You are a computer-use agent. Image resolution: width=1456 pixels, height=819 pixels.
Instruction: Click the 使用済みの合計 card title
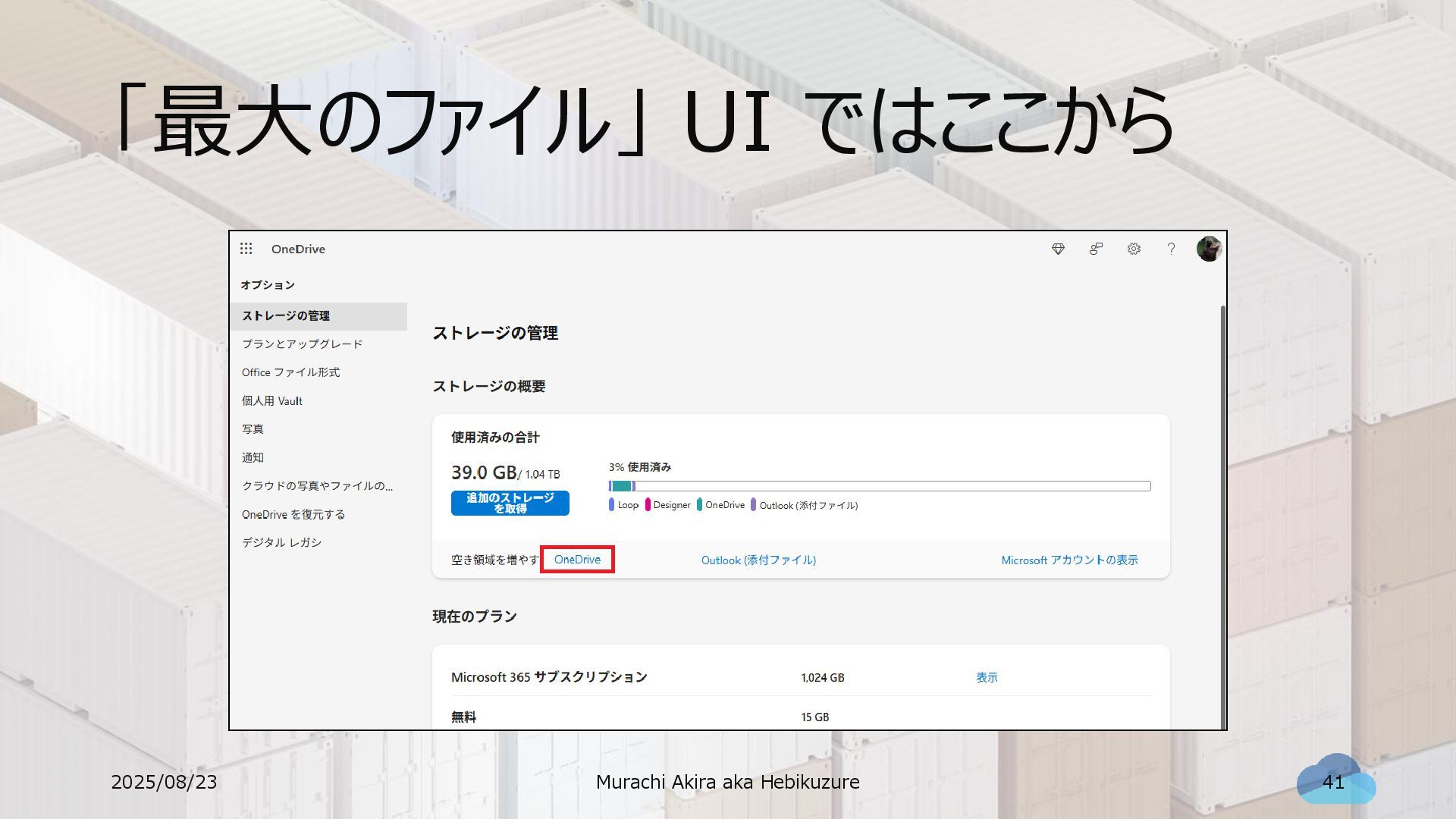click(495, 438)
